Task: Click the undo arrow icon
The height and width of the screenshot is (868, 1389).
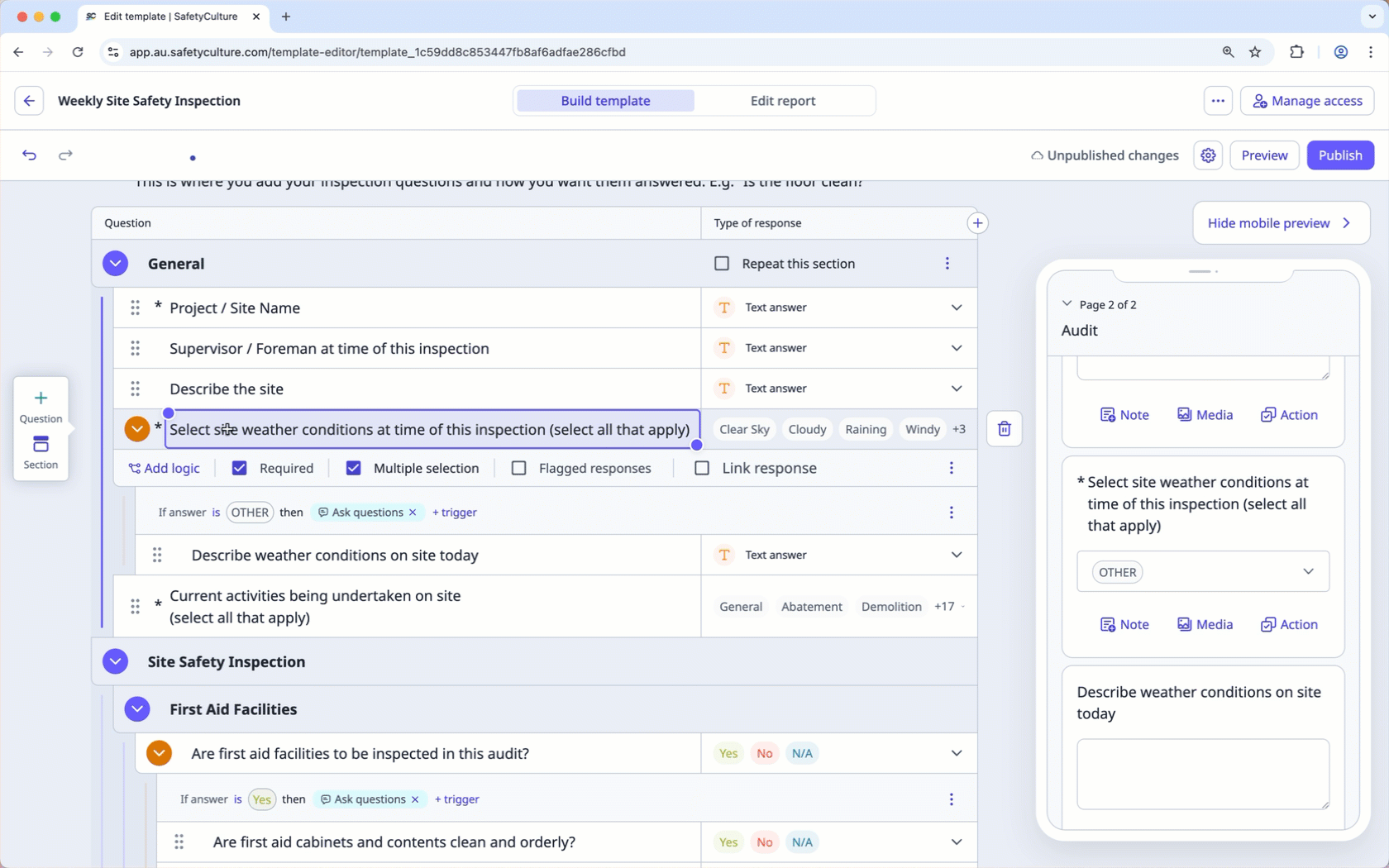Action: tap(29, 155)
